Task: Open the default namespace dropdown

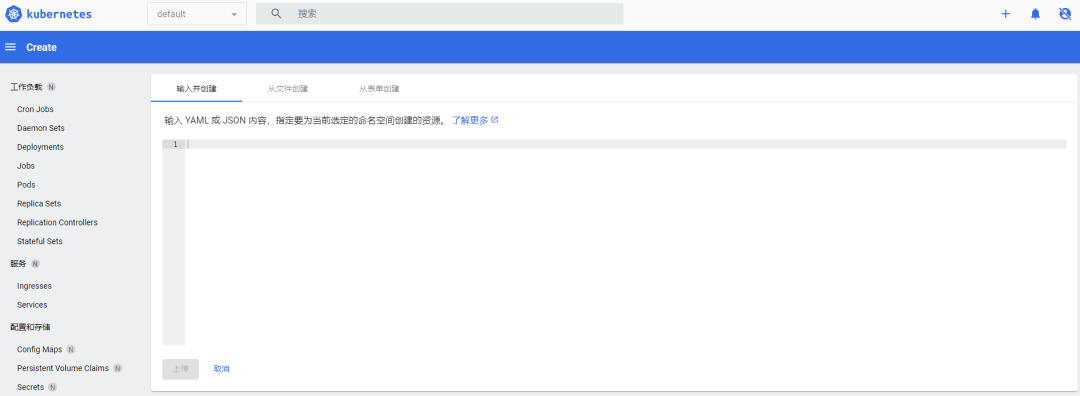Action: point(197,14)
